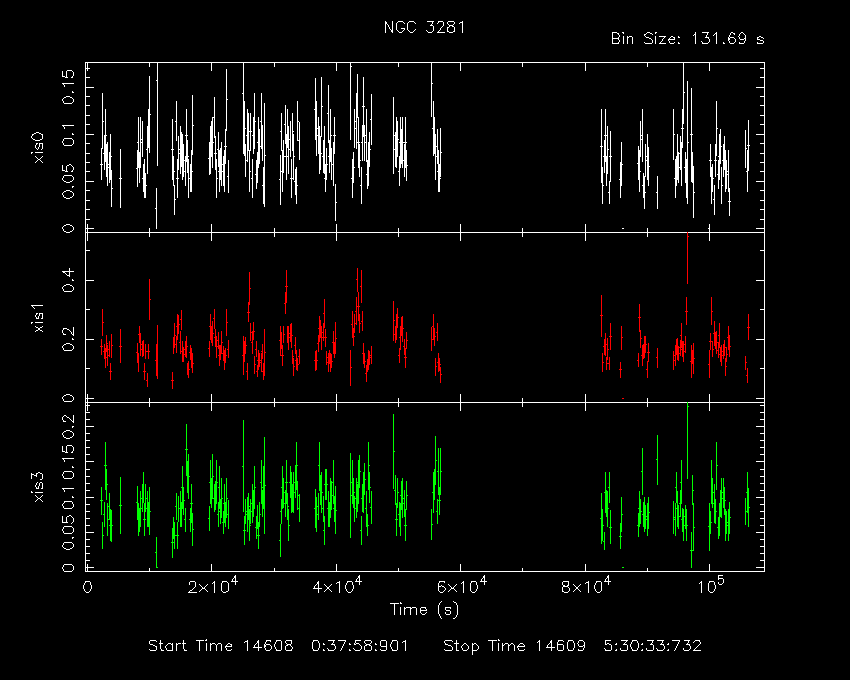Screen dimensions: 850x680
Task: Click the plot title NGC 3281
Action: click(424, 27)
